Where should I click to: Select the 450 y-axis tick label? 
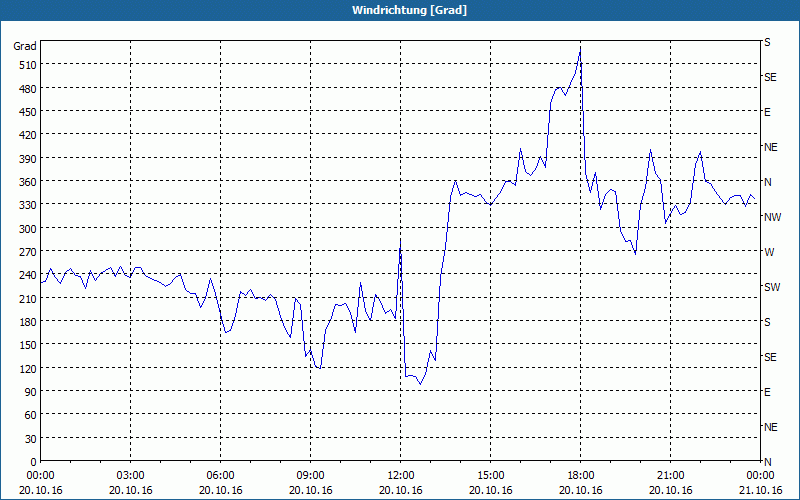(x=28, y=112)
